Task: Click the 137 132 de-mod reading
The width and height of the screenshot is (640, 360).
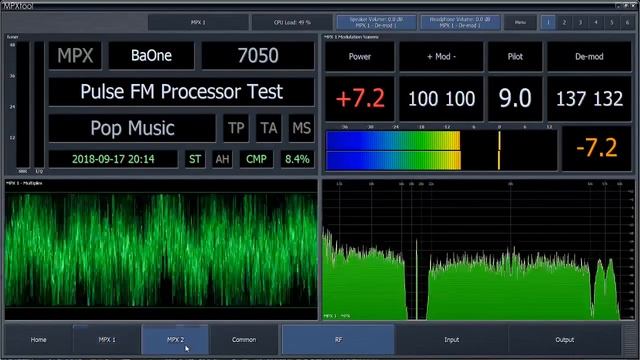Action: point(589,99)
